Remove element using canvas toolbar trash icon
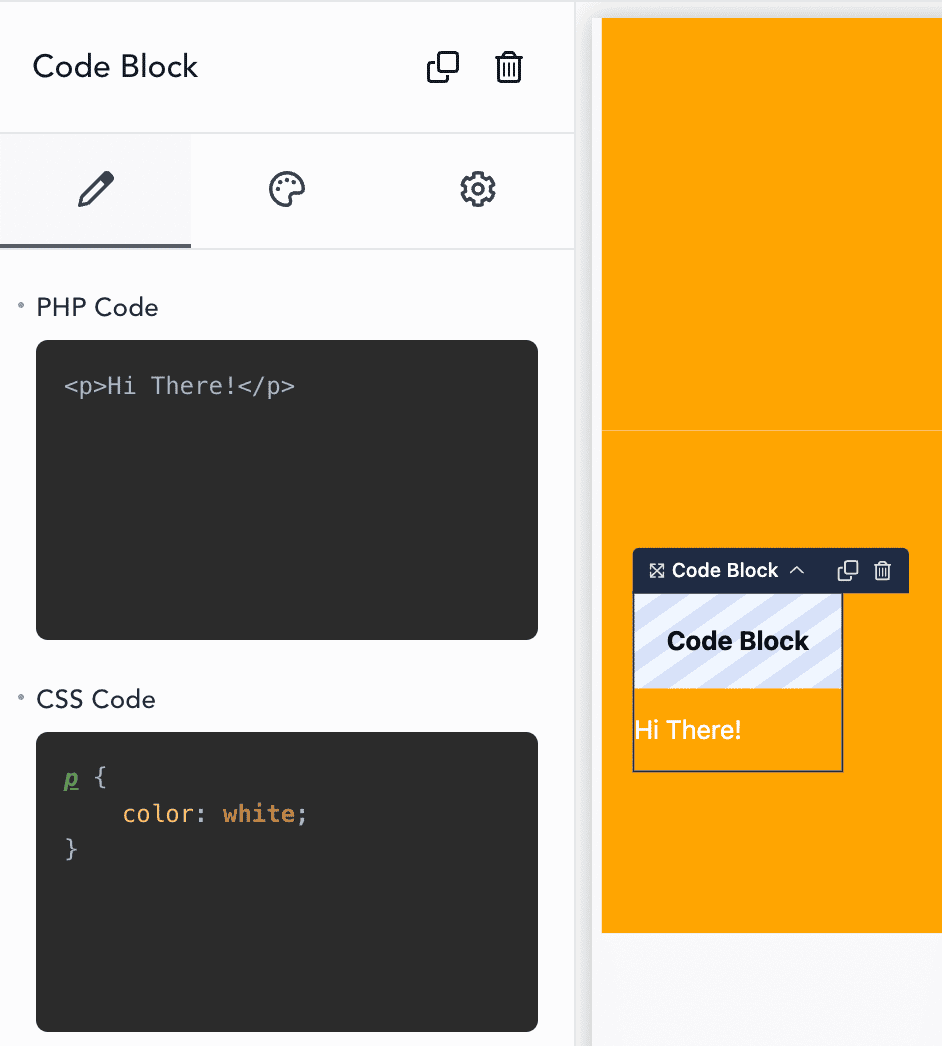 point(883,570)
